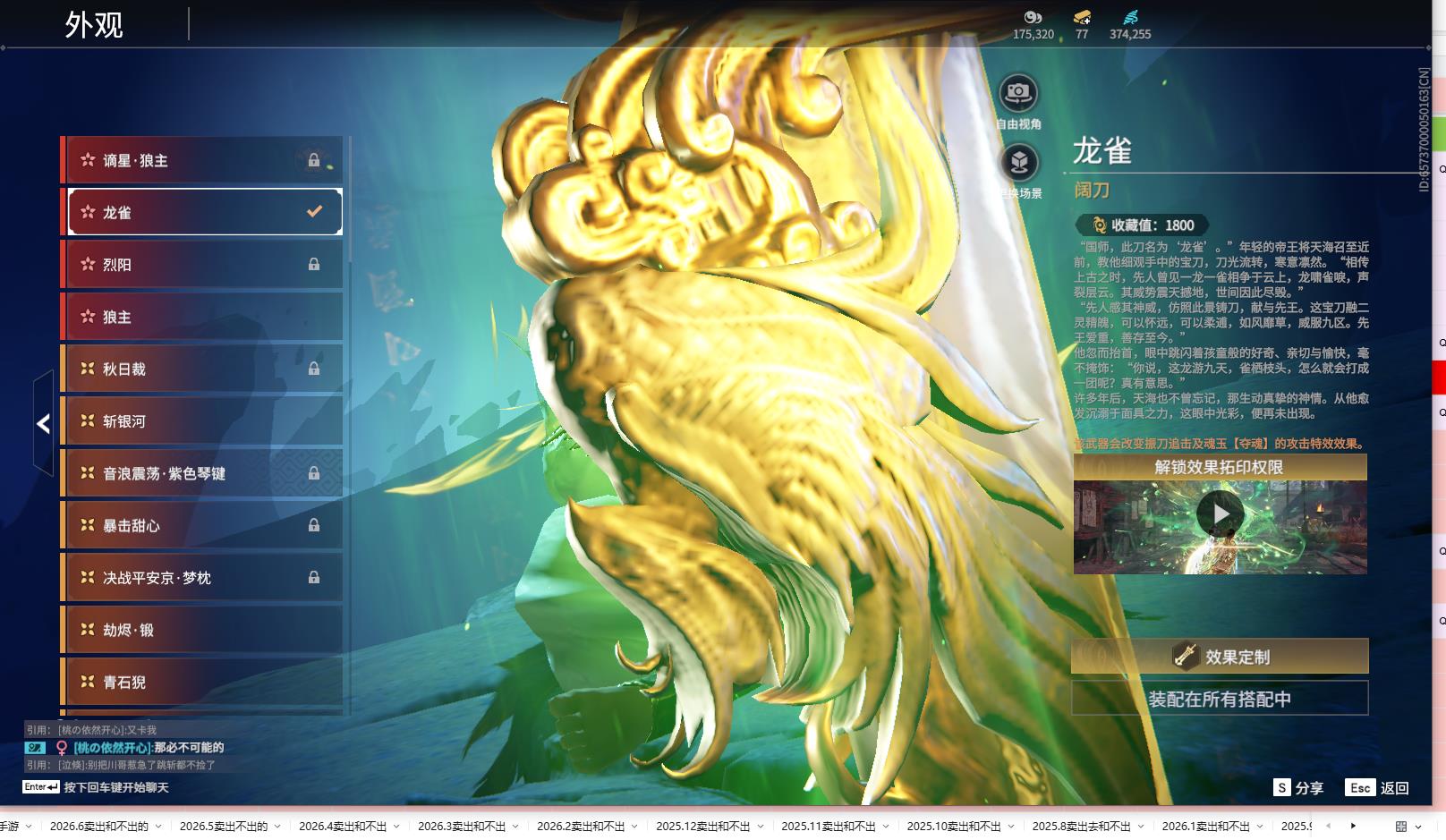
Task: Click the lock icon on 烈阳
Action: click(314, 264)
